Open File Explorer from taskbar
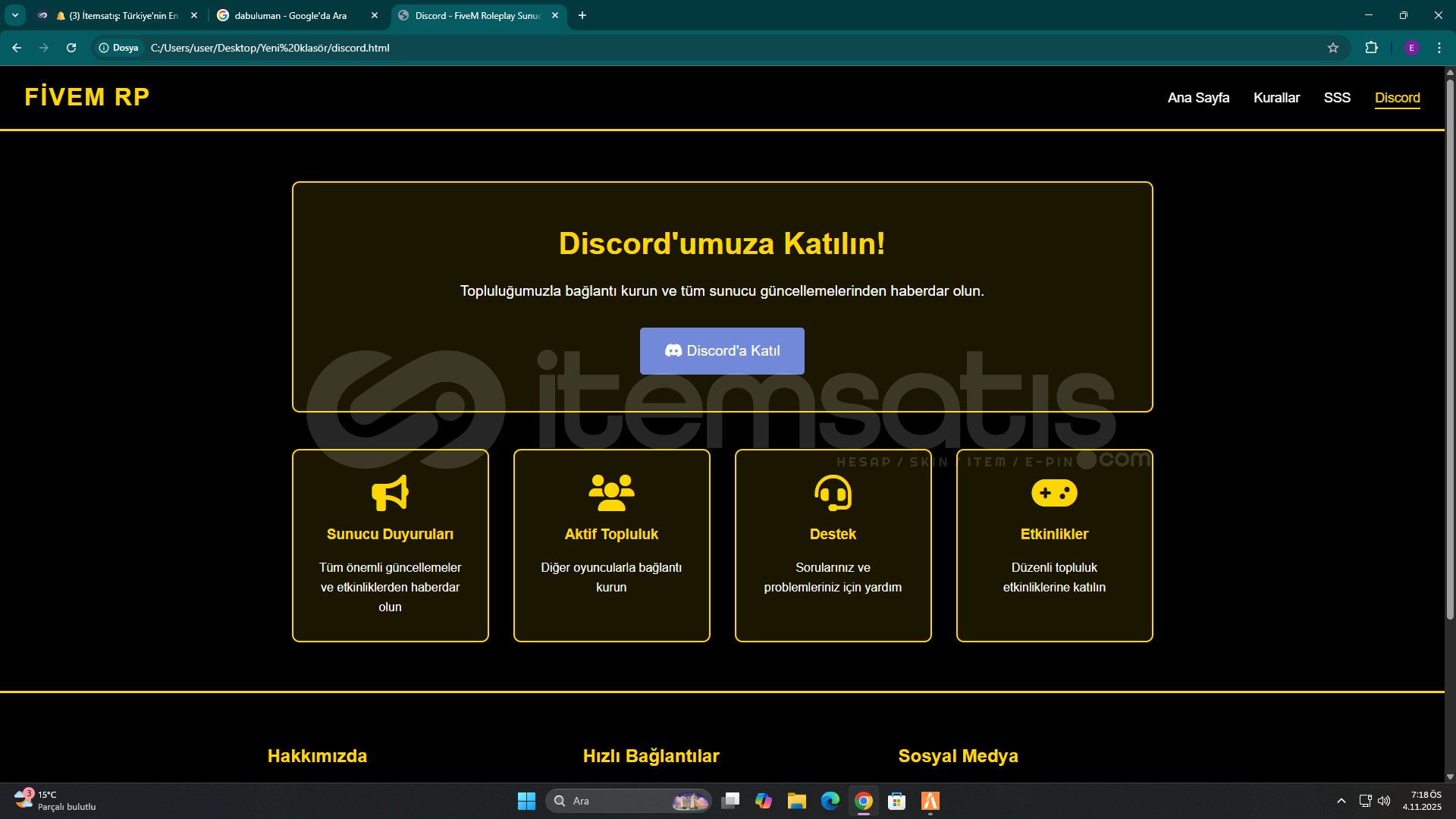The width and height of the screenshot is (1456, 819). tap(796, 801)
